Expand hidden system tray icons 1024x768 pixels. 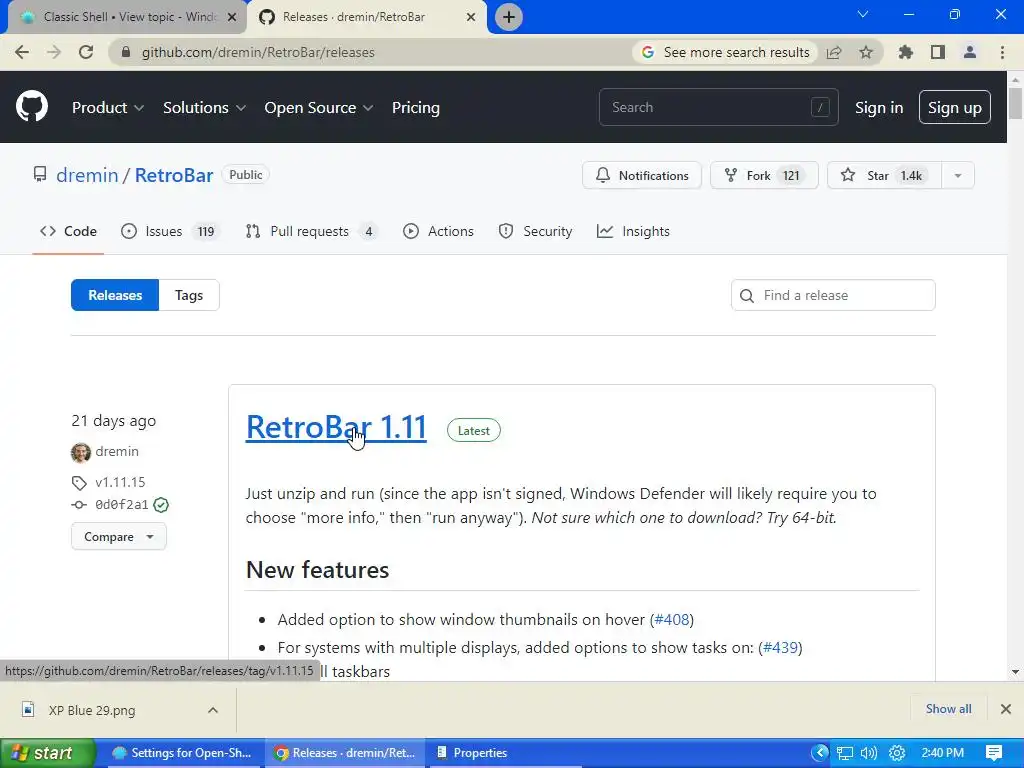pos(820,753)
